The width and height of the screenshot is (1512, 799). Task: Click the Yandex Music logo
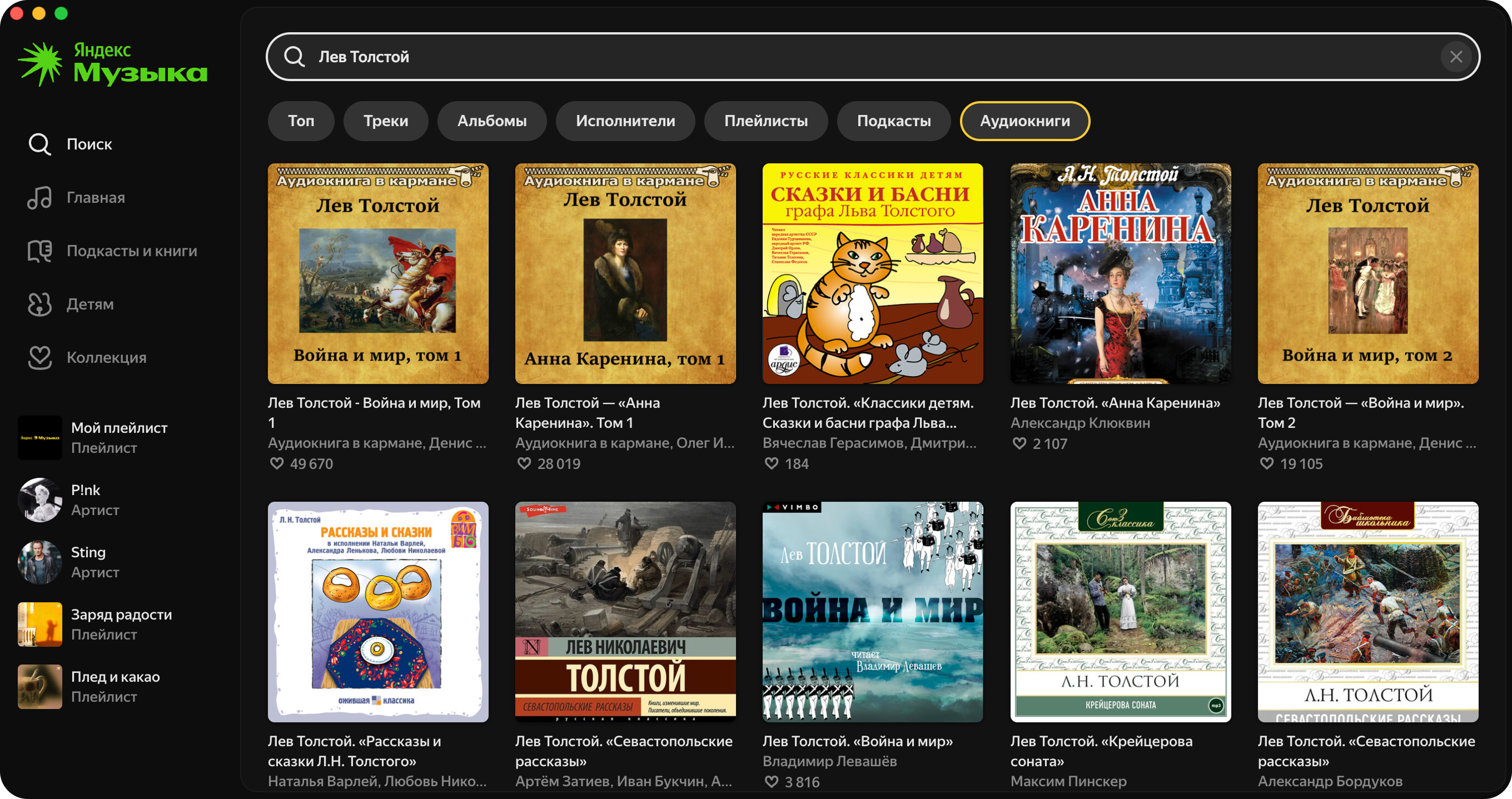coord(113,63)
